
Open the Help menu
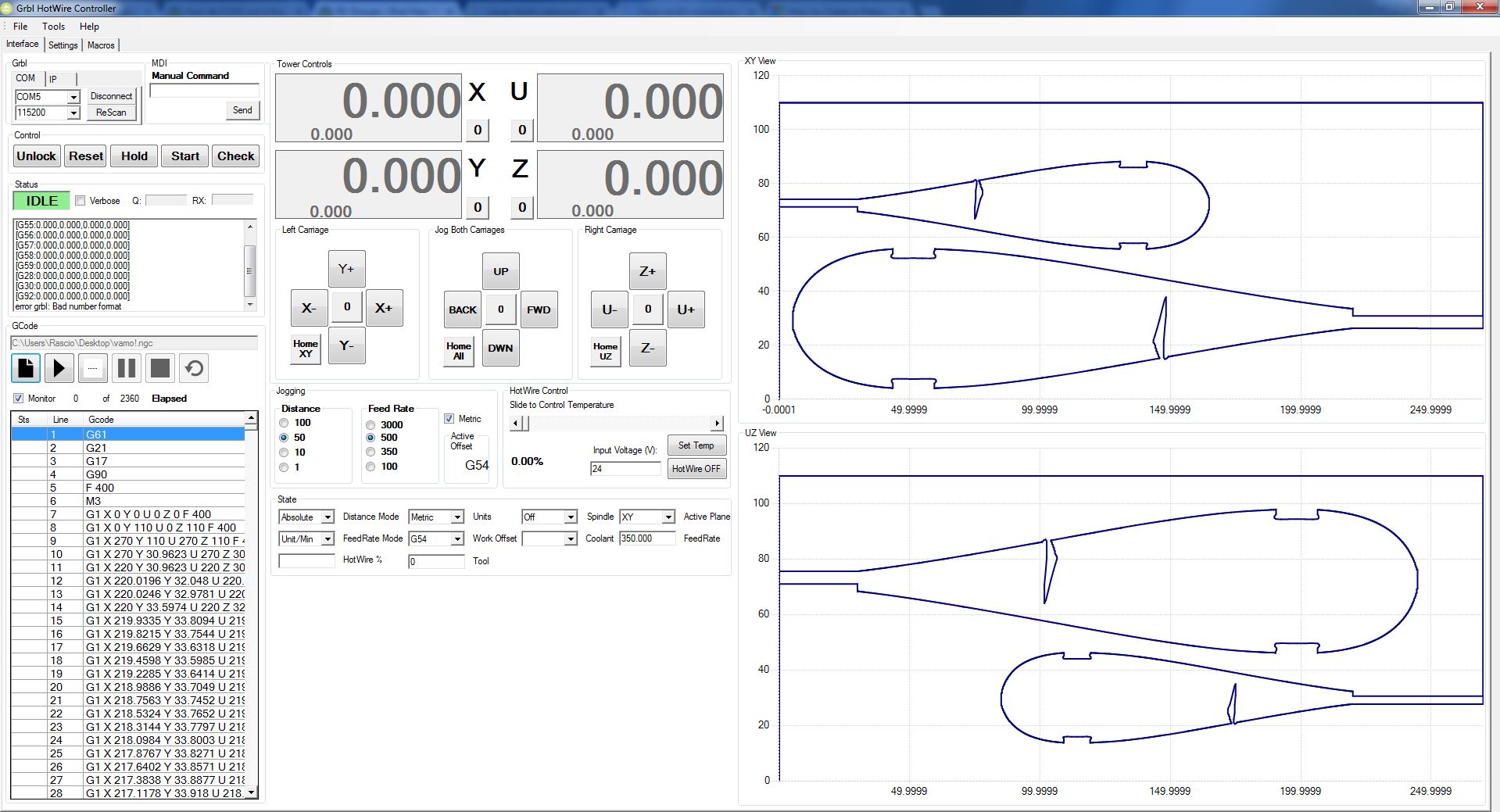89,27
